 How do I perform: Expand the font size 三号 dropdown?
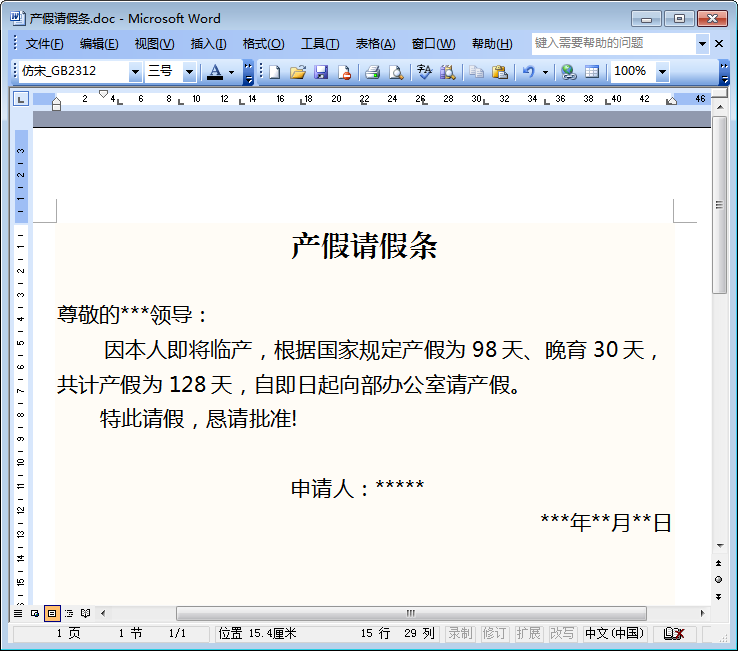(x=189, y=72)
